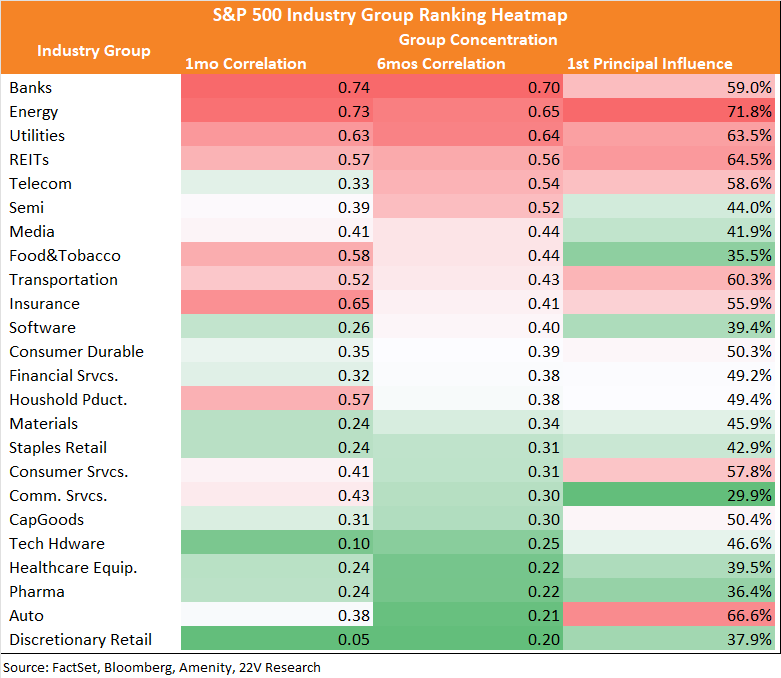
Task: Select the 'Auto' row label
Action: (26, 616)
